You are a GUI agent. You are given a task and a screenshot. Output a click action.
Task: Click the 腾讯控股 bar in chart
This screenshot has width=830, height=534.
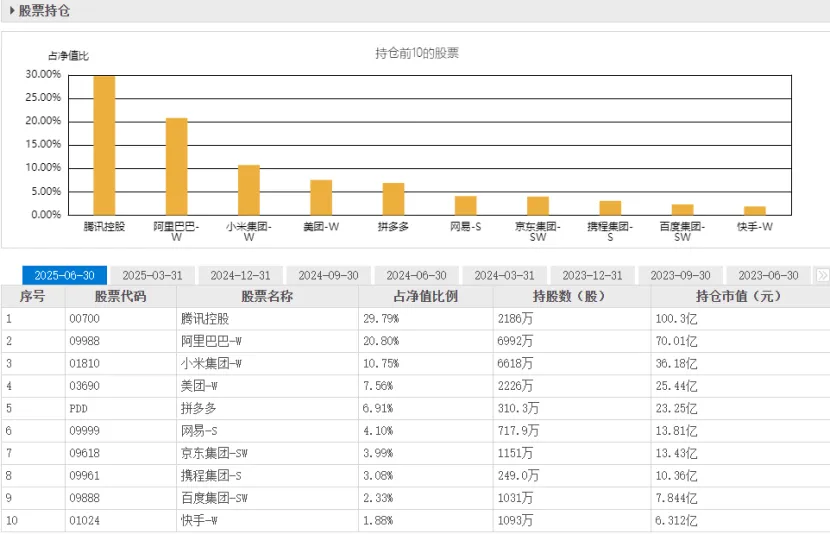coord(104,145)
